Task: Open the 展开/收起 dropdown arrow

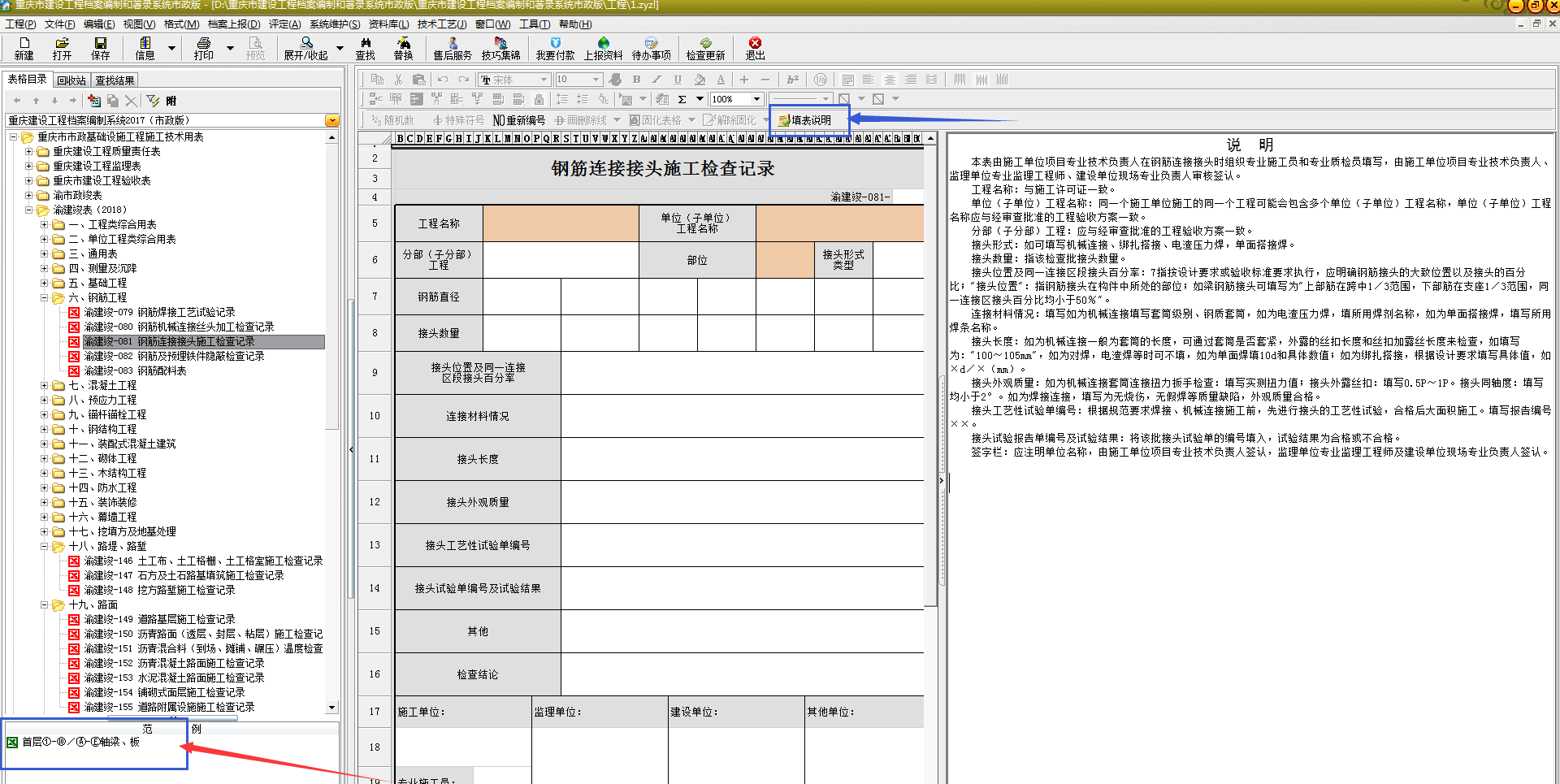Action: (340, 49)
